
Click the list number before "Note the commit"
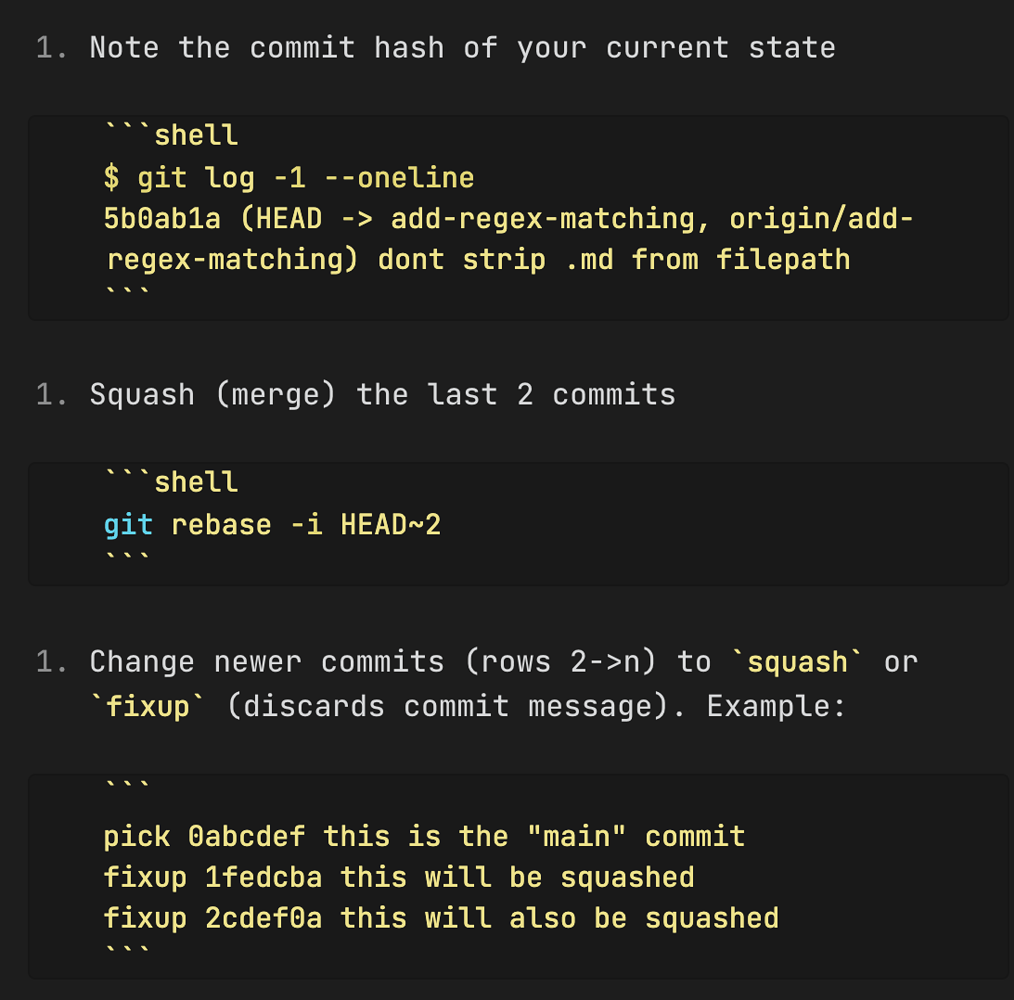pyautogui.click(x=52, y=48)
